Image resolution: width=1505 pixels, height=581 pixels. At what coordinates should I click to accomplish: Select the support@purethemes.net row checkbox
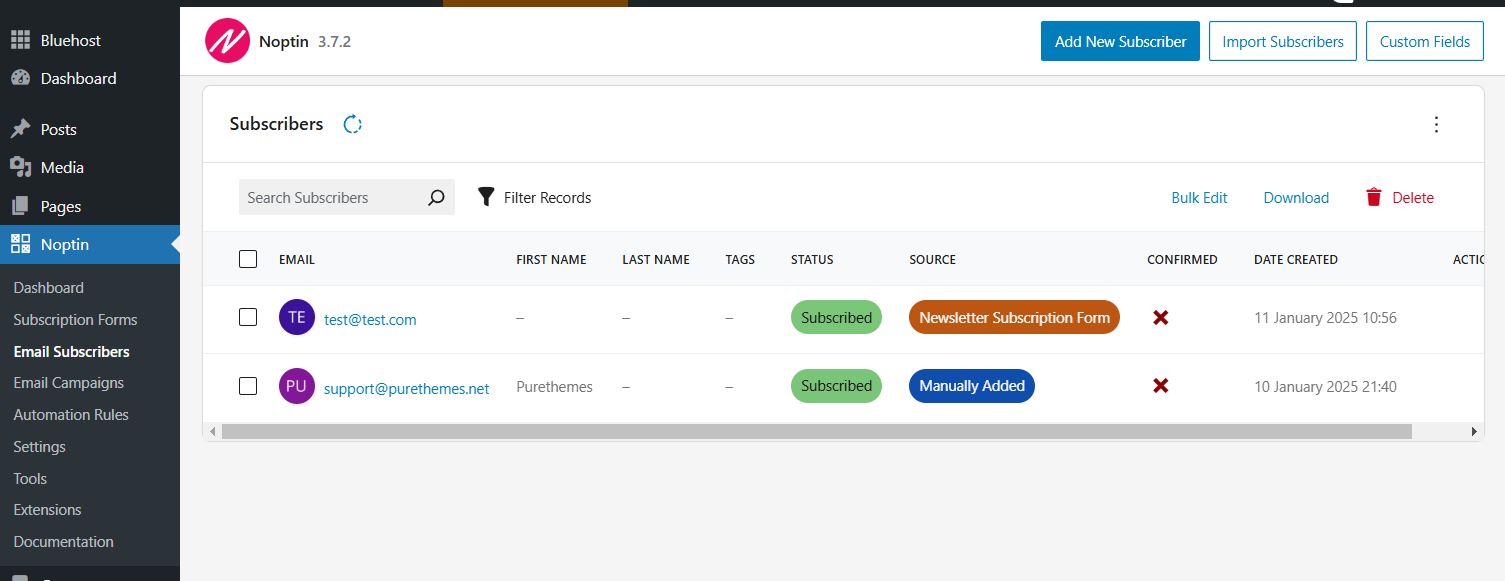coord(248,386)
